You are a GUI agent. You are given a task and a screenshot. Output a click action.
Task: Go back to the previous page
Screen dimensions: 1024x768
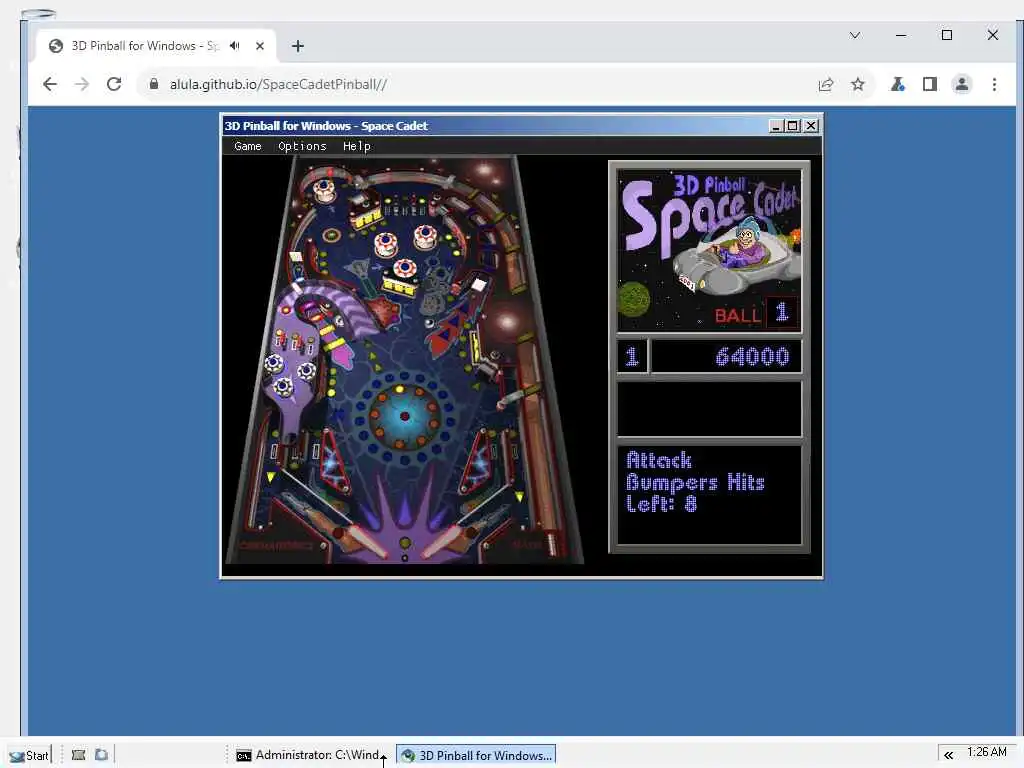[x=50, y=84]
